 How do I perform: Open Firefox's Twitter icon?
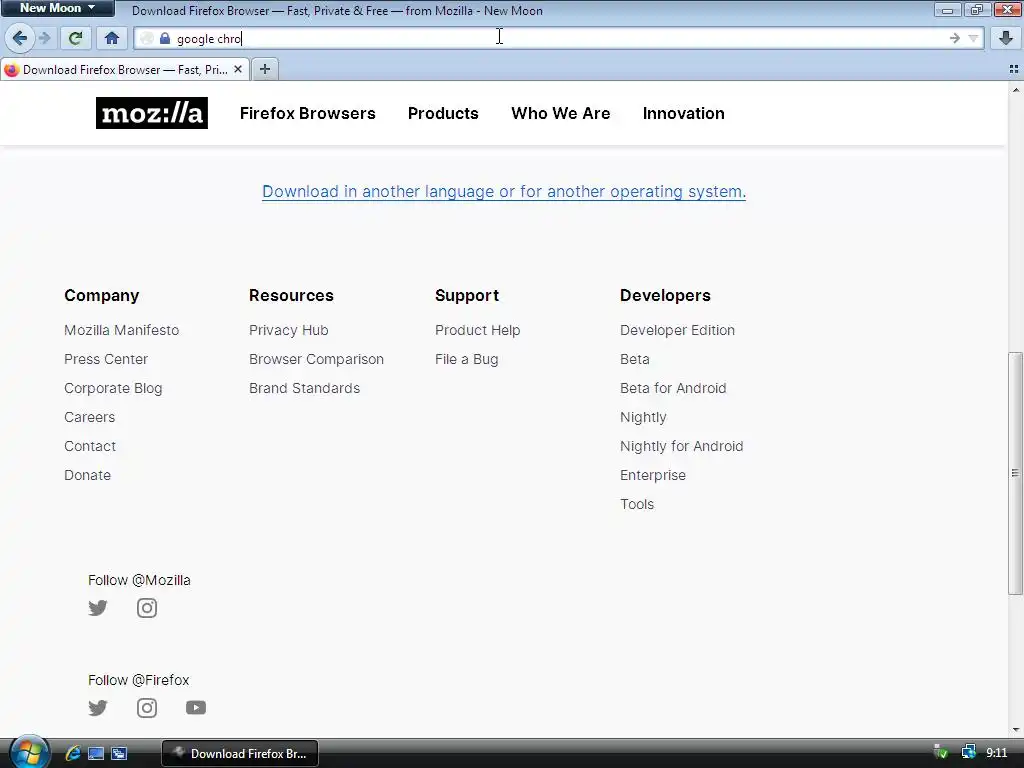click(x=98, y=708)
